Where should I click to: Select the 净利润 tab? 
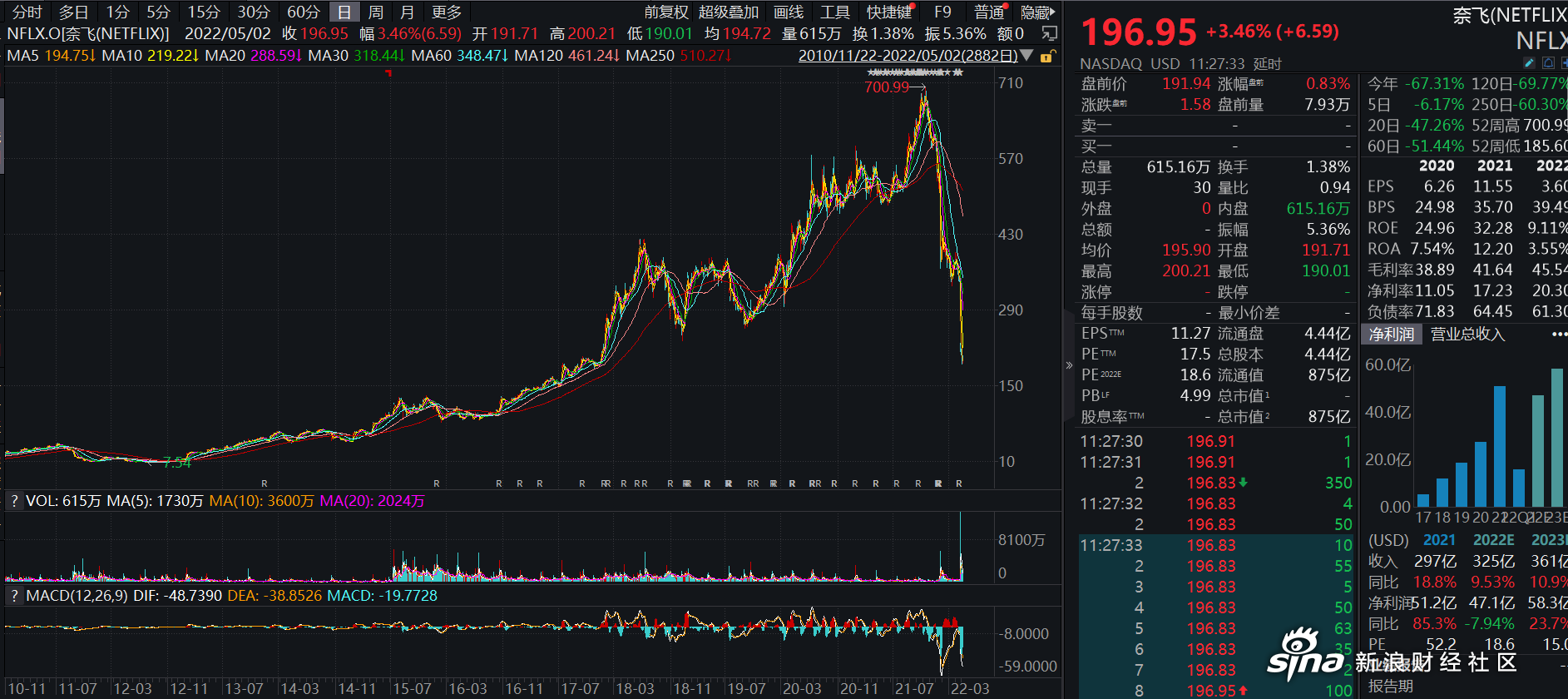(x=1392, y=335)
